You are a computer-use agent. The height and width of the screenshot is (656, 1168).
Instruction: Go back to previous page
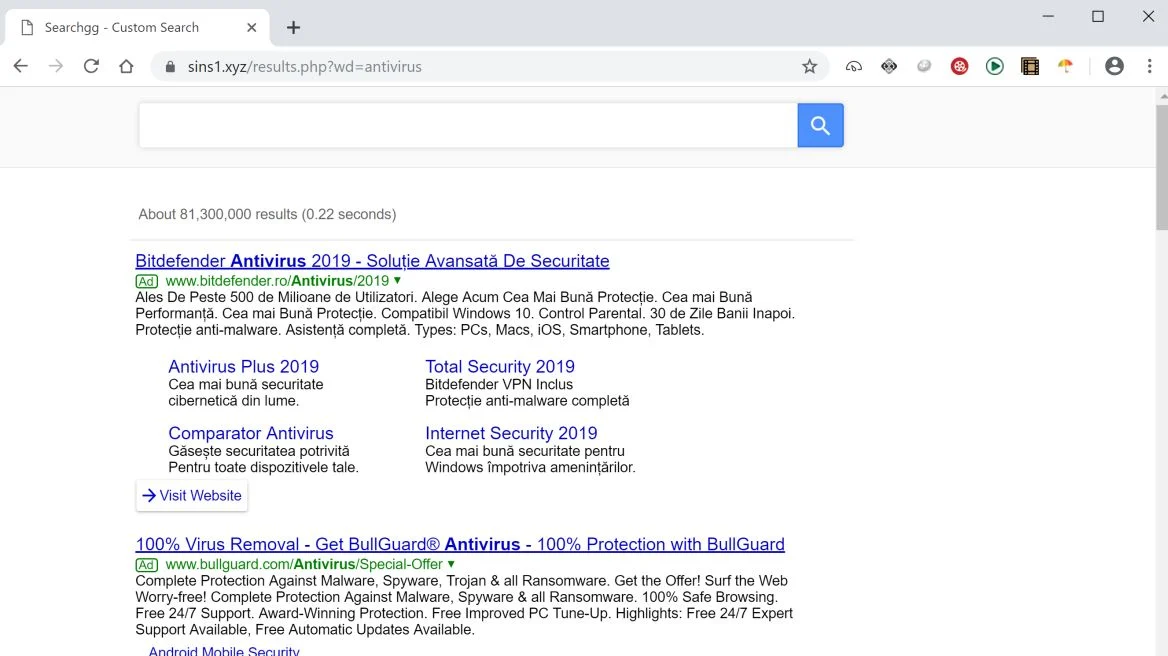click(x=21, y=66)
